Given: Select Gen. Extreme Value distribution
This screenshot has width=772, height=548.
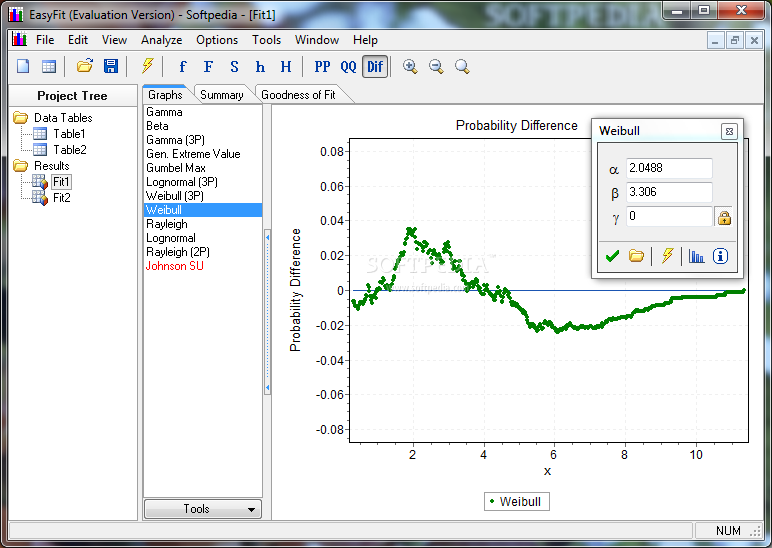Looking at the screenshot, I should pos(203,154).
